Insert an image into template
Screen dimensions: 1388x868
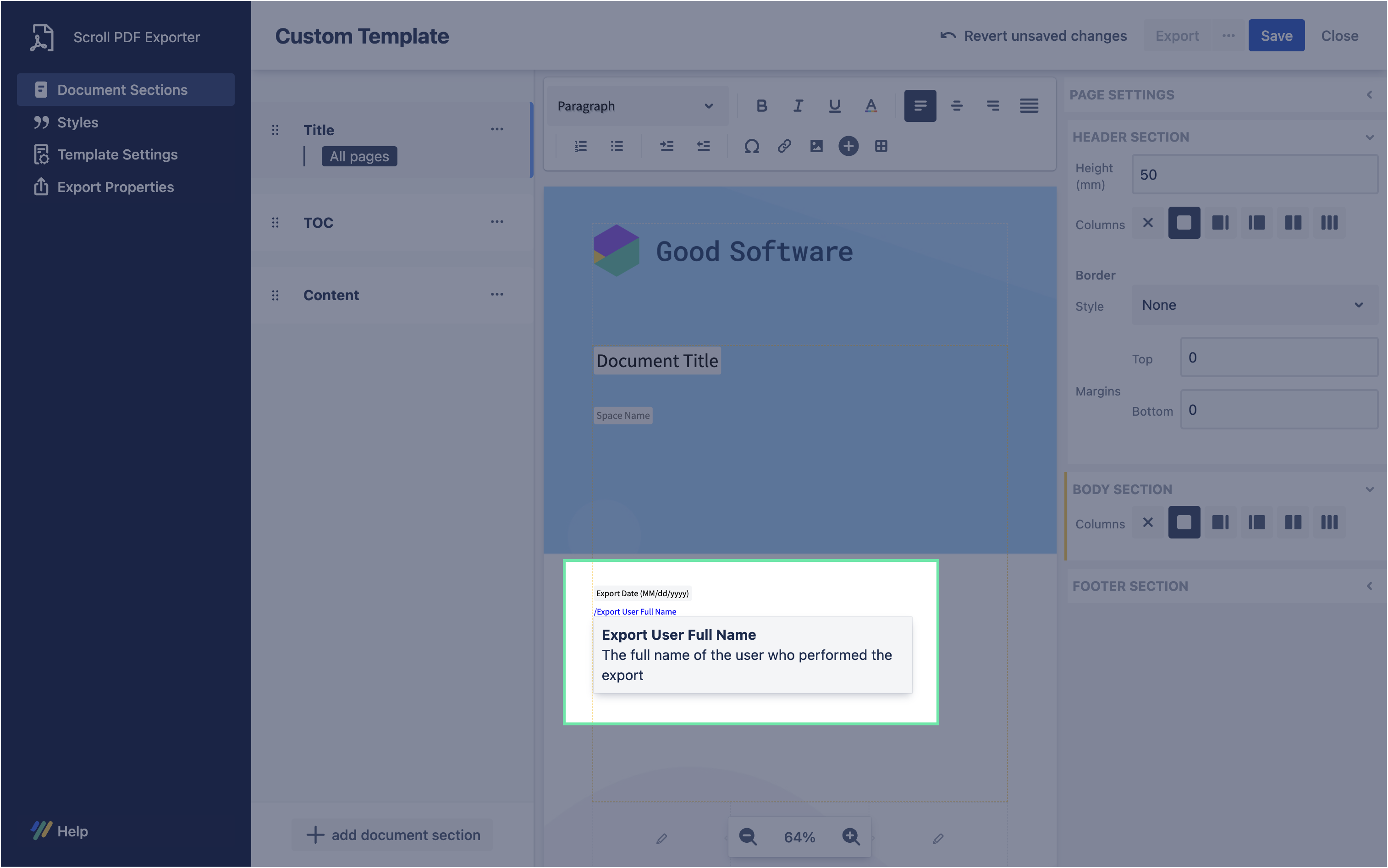pos(816,146)
